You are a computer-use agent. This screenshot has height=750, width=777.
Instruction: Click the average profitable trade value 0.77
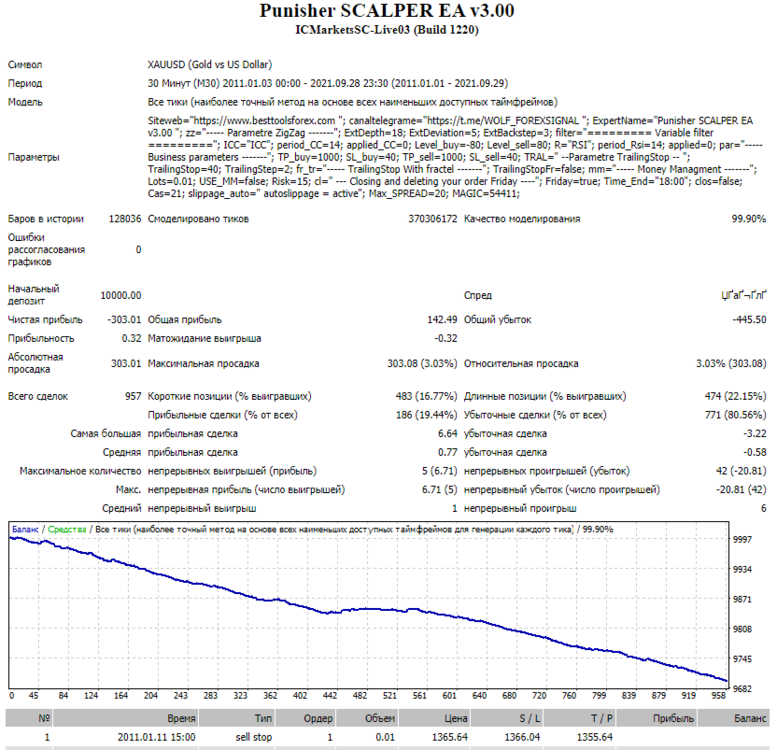[447, 452]
